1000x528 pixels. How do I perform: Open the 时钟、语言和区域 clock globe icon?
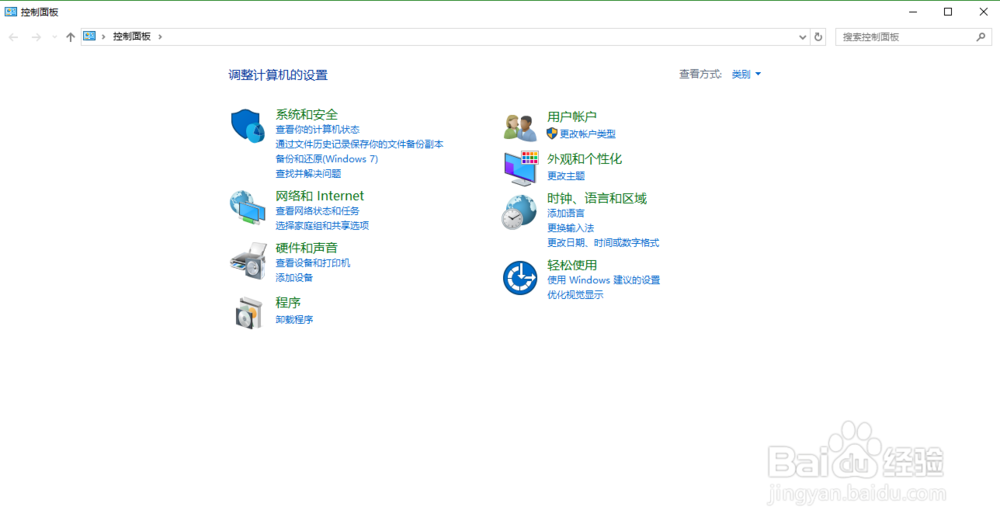518,212
